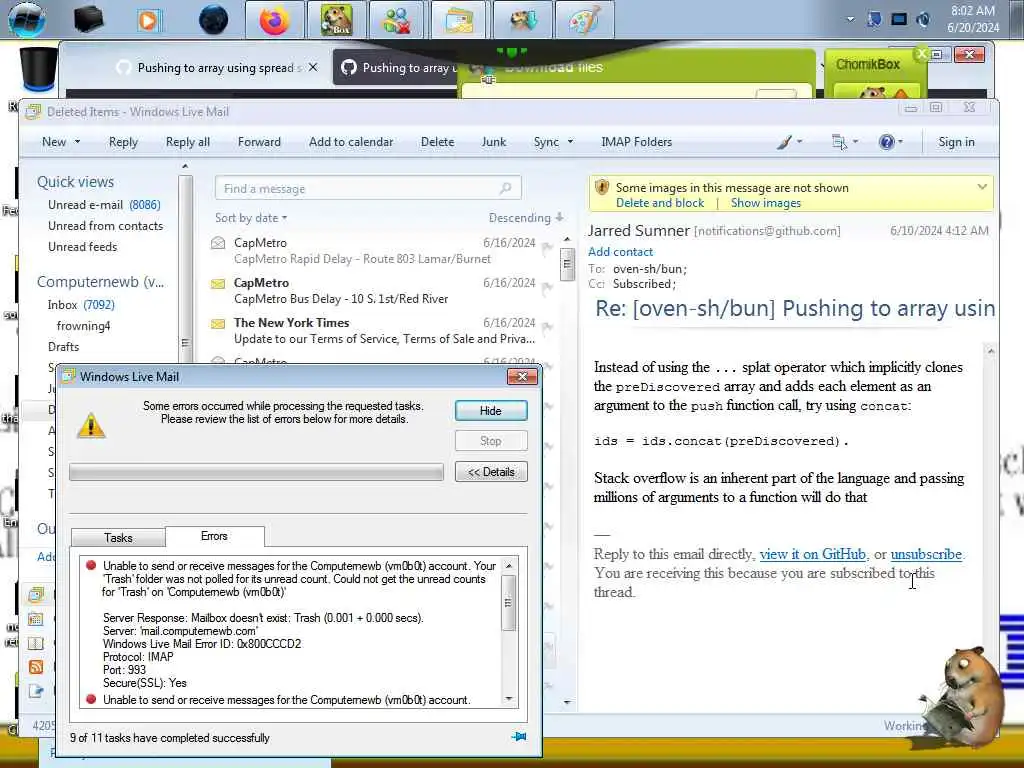Image resolution: width=1024 pixels, height=768 pixels.
Task: Open IMAP Folders
Action: click(x=637, y=142)
